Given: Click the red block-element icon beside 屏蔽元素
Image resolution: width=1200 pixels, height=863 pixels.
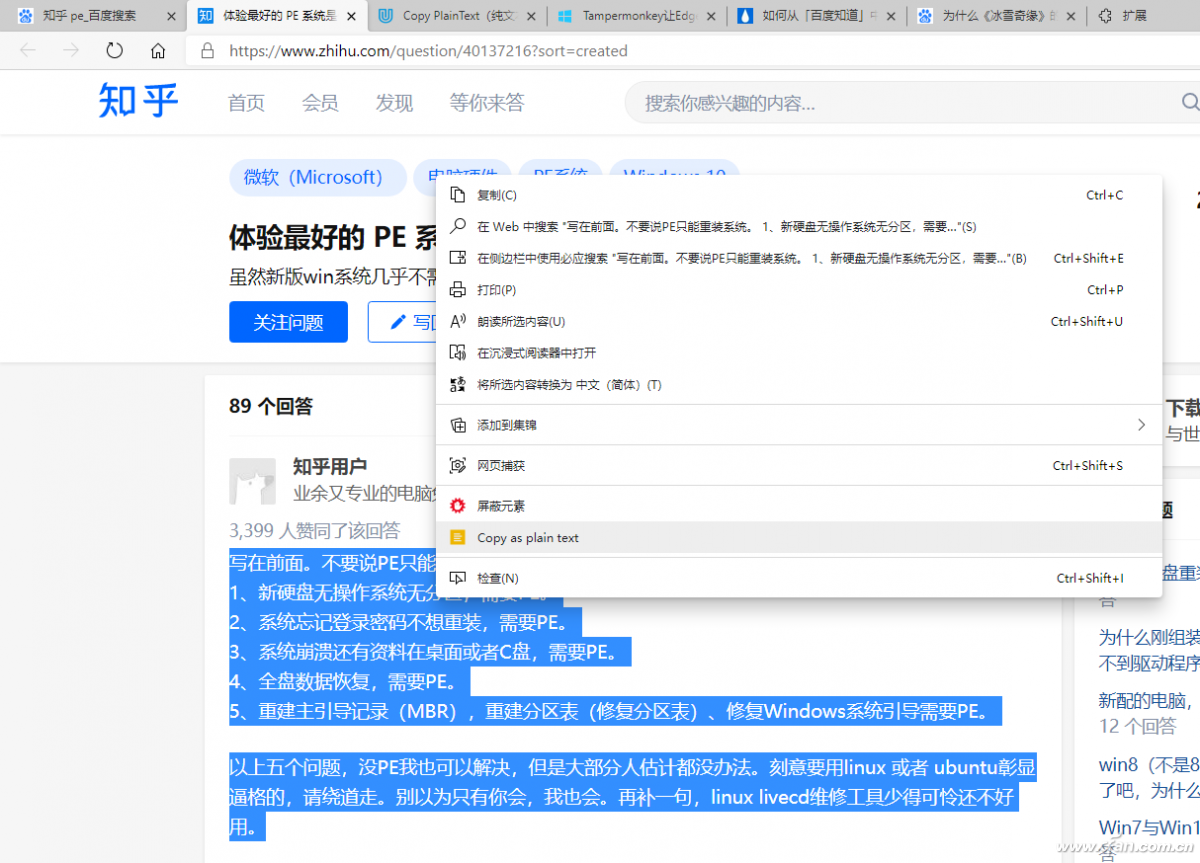Looking at the screenshot, I should tap(458, 506).
